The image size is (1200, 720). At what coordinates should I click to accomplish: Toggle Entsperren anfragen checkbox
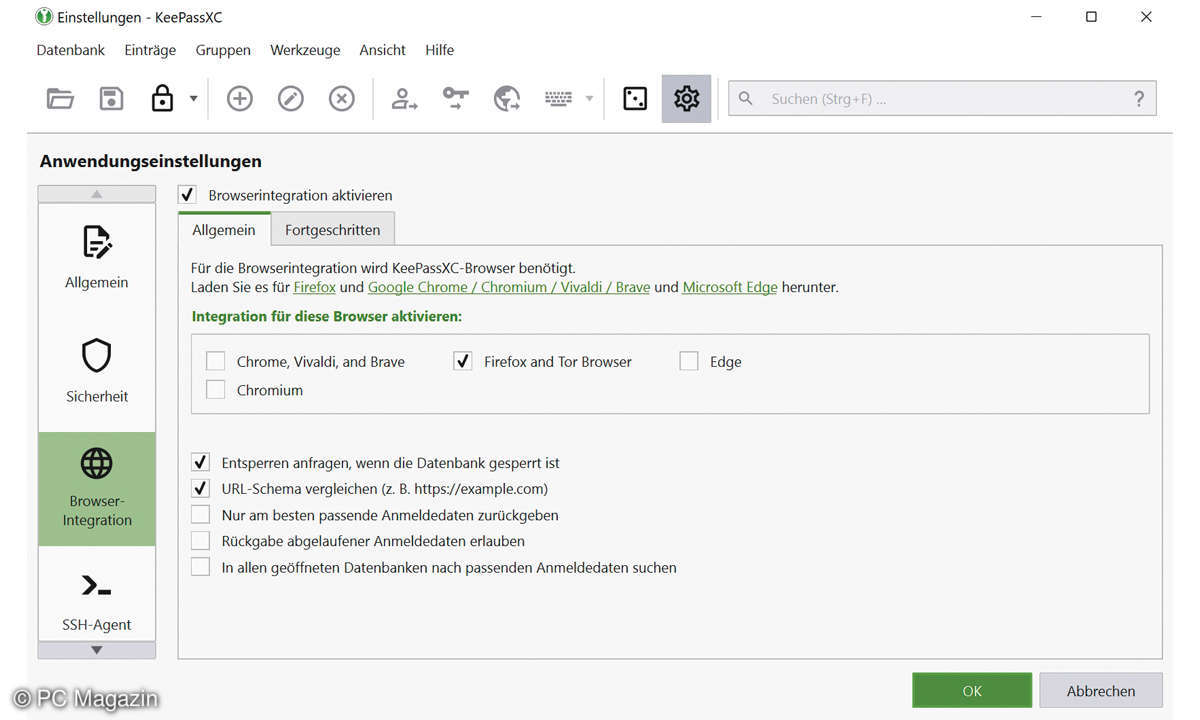[x=201, y=462]
